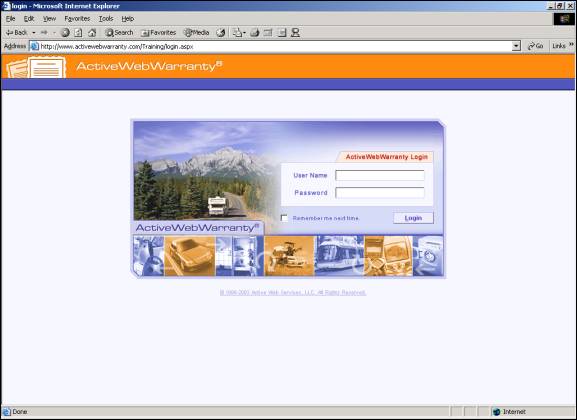Check the Remember me next time checkbox
This screenshot has height=420, width=577.
point(284,218)
